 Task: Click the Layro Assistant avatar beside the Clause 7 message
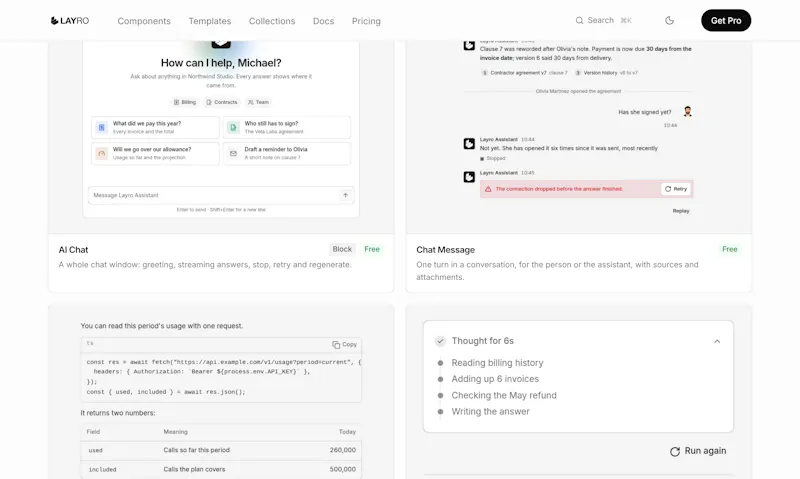(x=469, y=45)
